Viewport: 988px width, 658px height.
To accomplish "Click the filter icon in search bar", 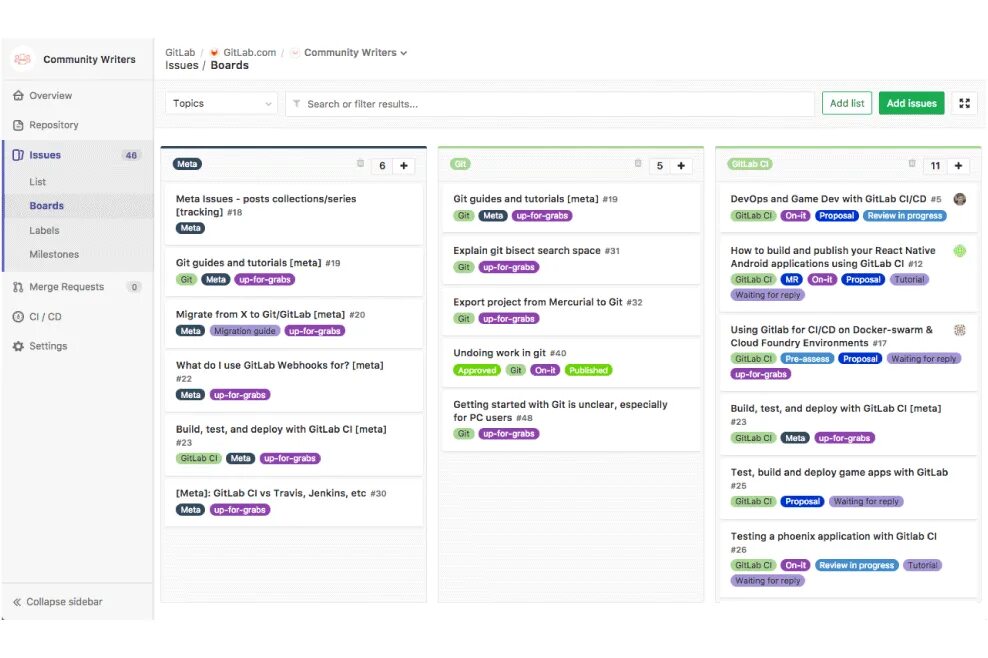I will tap(296, 104).
